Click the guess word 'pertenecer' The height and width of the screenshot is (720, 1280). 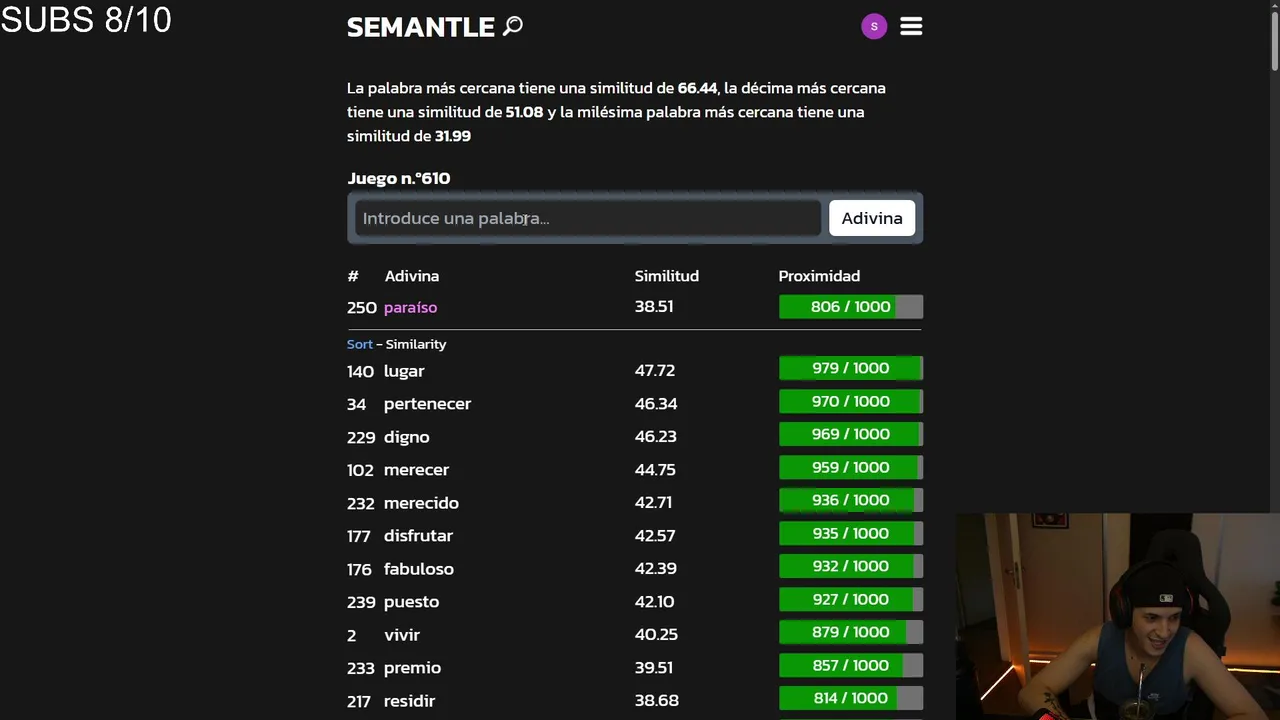point(427,404)
